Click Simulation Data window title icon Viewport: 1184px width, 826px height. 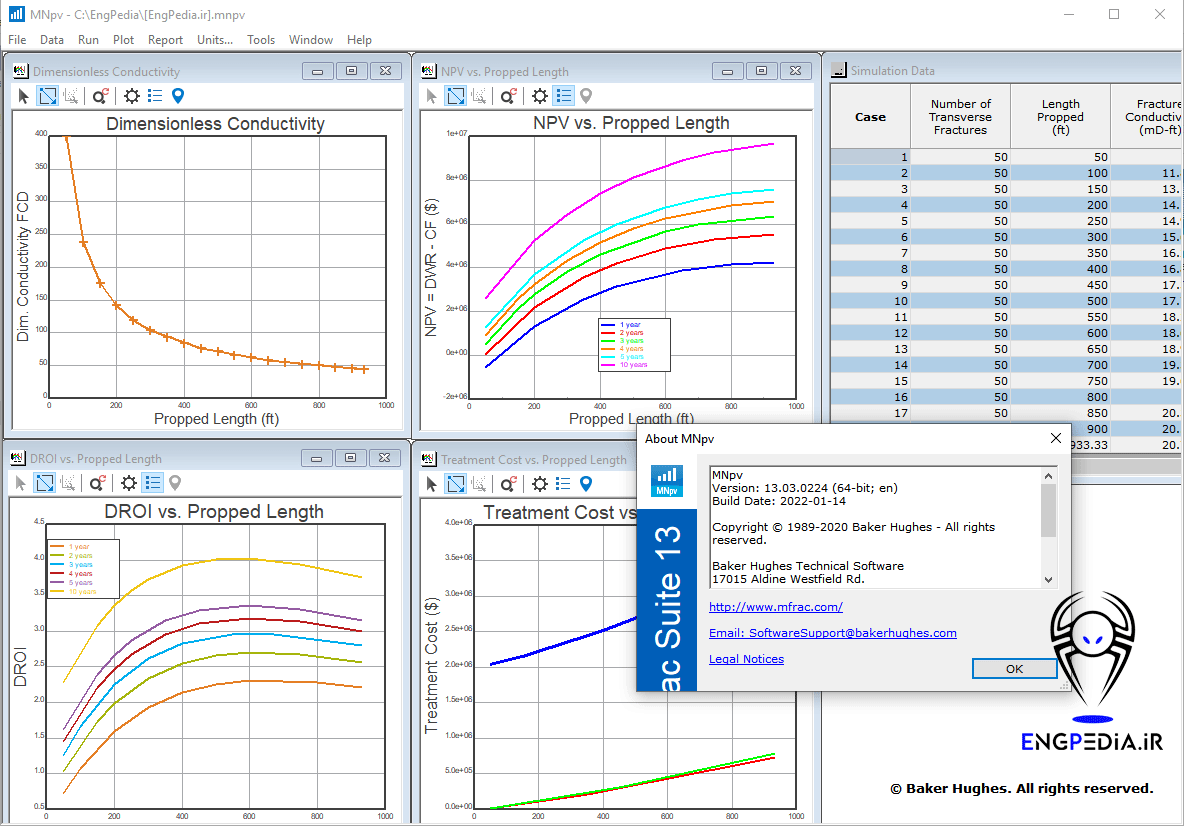coord(838,70)
